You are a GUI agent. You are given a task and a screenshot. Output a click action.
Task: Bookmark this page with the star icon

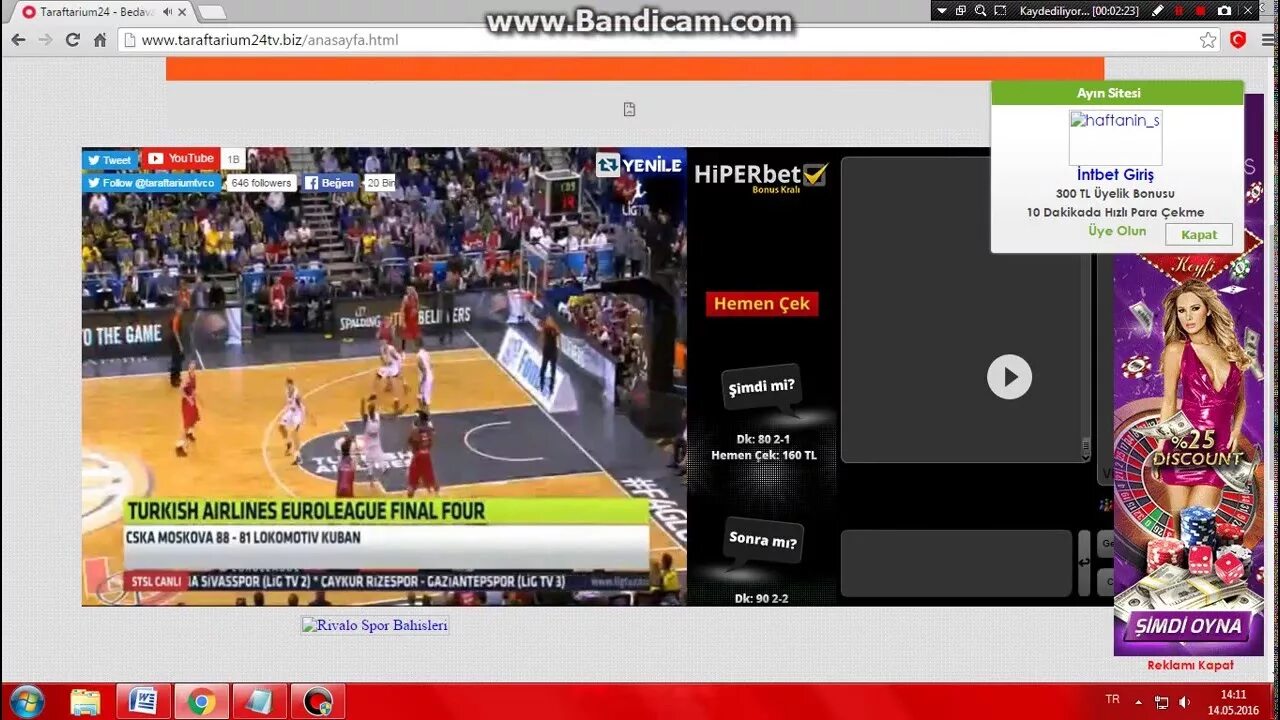(1208, 40)
